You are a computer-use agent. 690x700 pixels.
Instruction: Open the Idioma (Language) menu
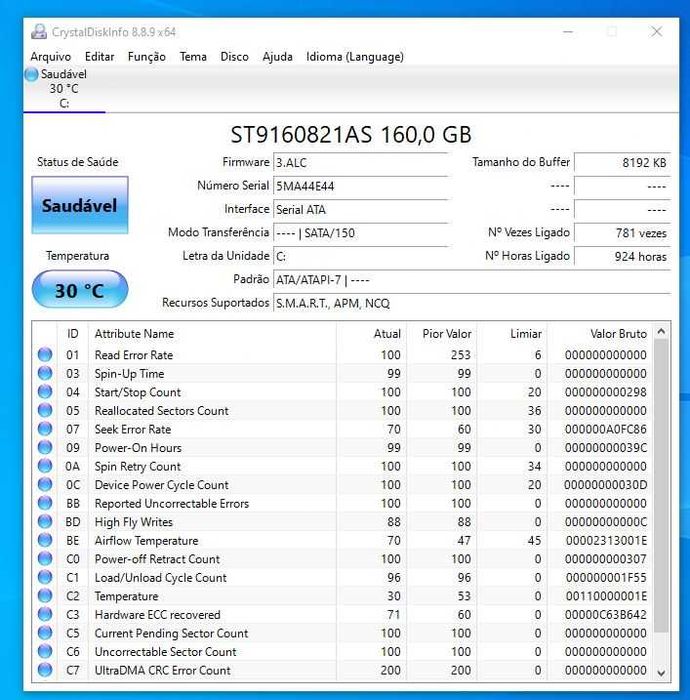[x=355, y=57]
